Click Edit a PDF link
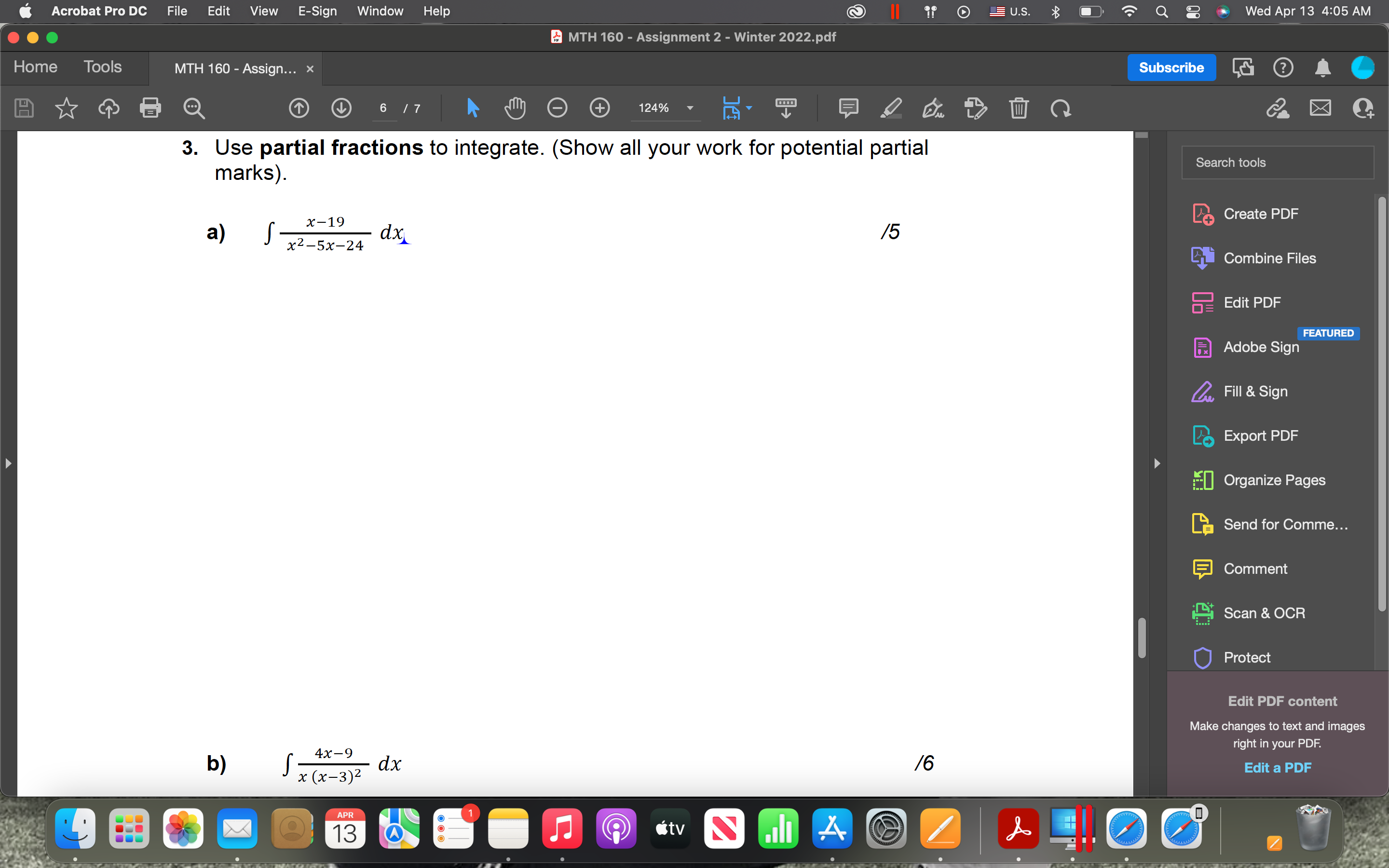The image size is (1389, 868). [x=1277, y=767]
